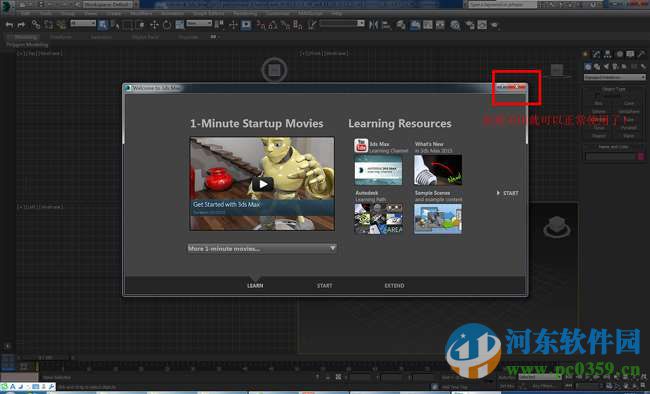The width and height of the screenshot is (650, 394).
Task: Open Autodesk Learning Path AREA thumbnail
Action: click(x=378, y=219)
